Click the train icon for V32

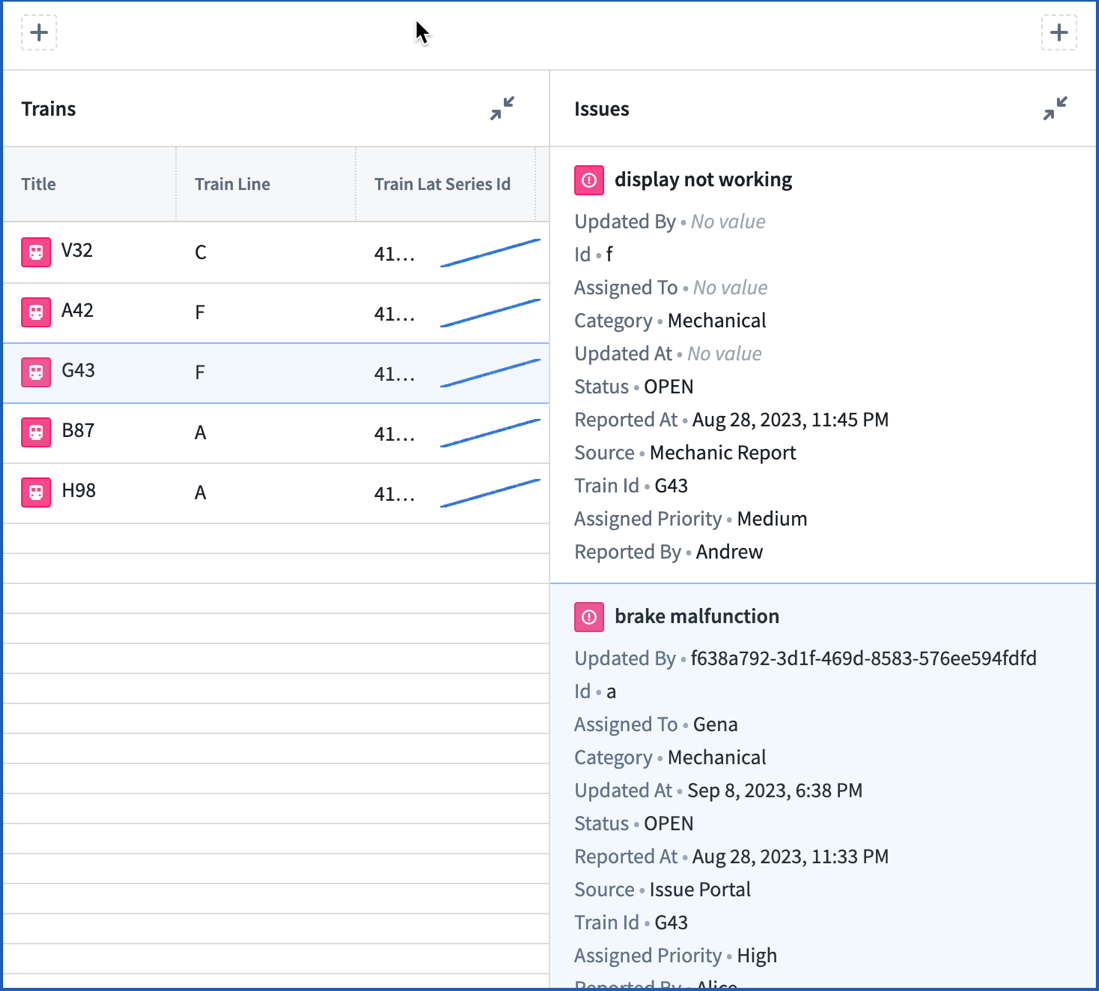(36, 252)
